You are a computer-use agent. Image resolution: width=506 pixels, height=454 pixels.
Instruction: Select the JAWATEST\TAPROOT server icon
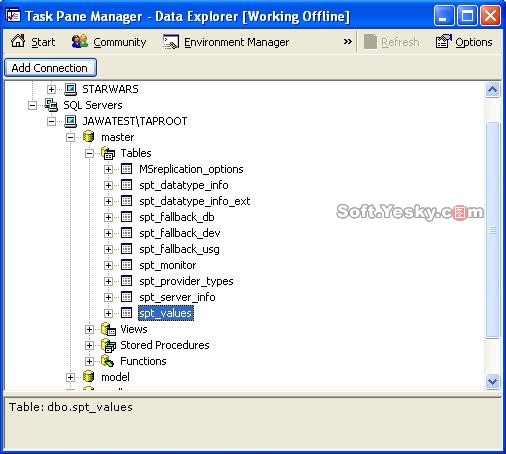point(70,121)
